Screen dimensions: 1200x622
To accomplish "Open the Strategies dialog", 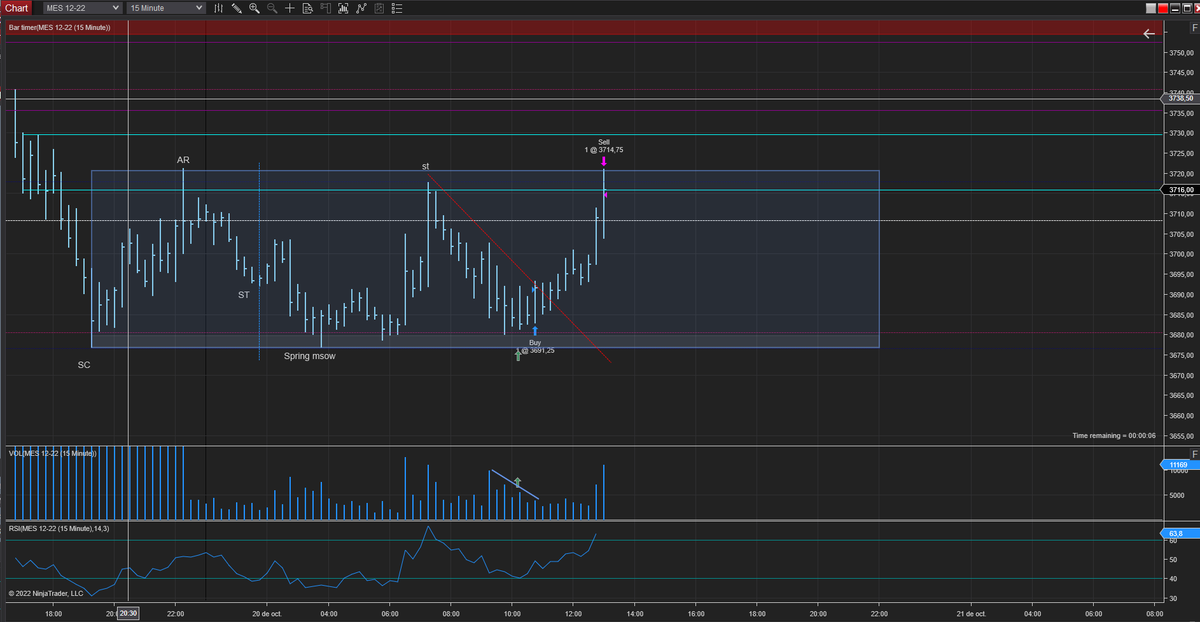I will [x=380, y=8].
